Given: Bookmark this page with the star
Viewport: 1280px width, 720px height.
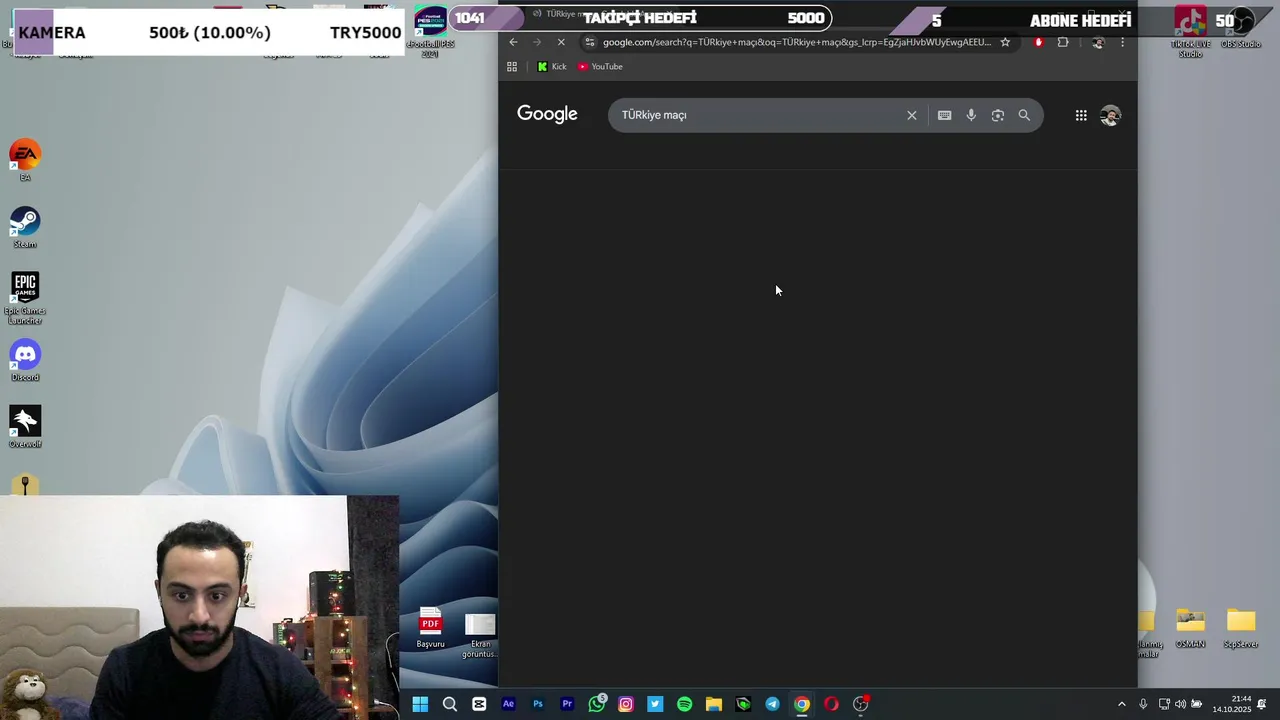Looking at the screenshot, I should click(1005, 42).
